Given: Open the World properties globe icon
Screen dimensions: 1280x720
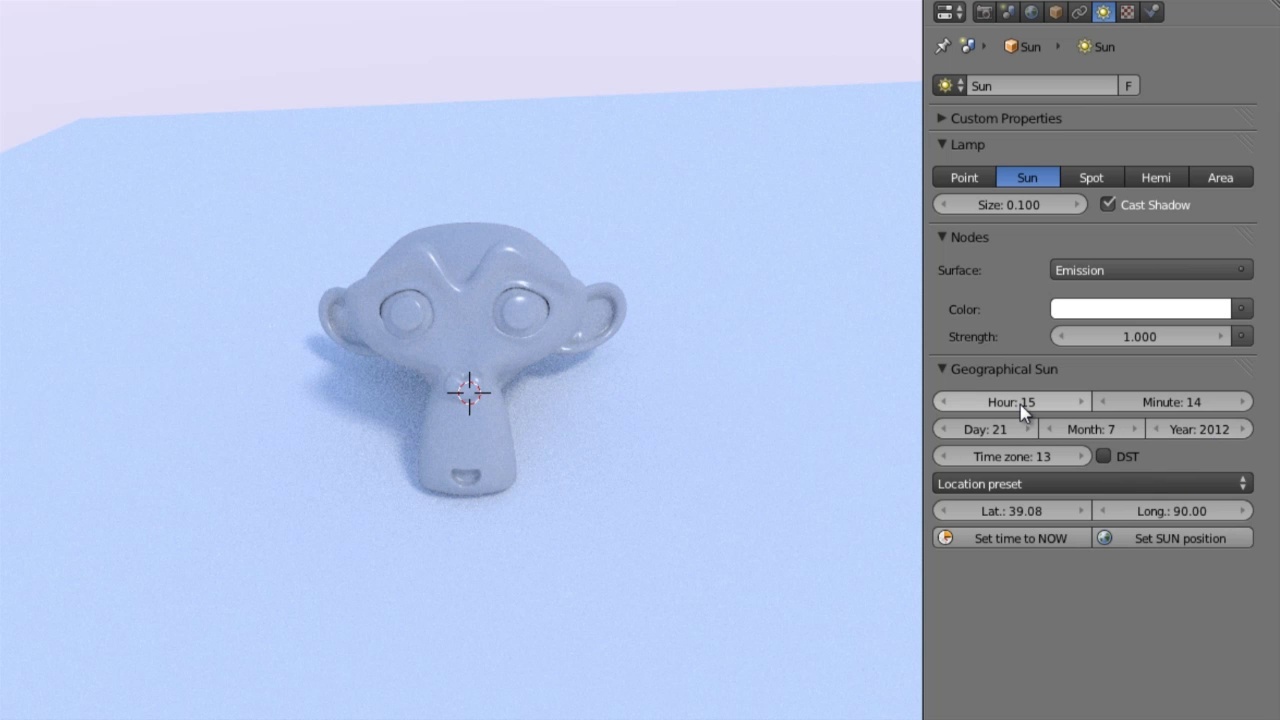Looking at the screenshot, I should click(x=1032, y=12).
